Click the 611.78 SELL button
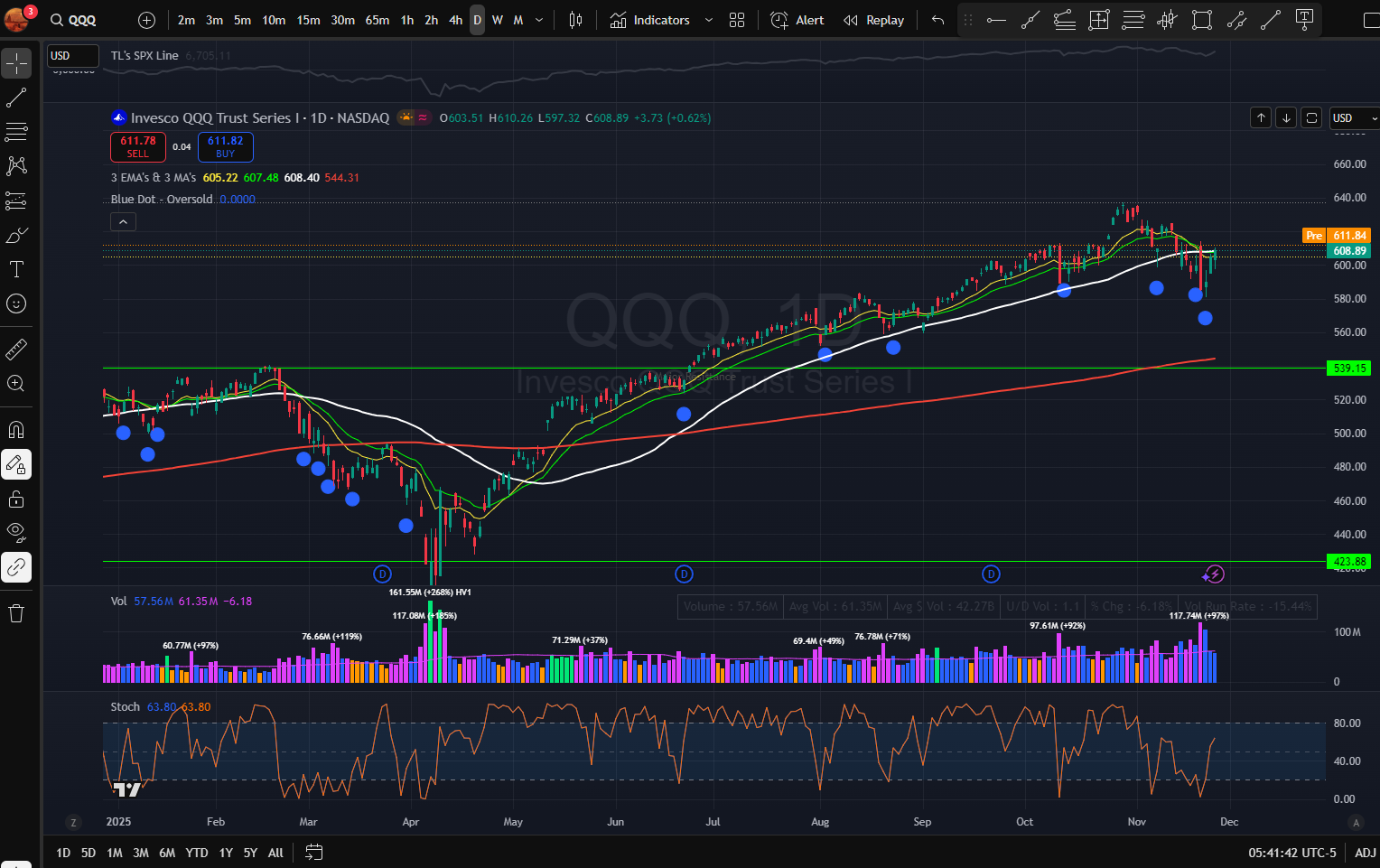Image resolution: width=1380 pixels, height=868 pixels. (x=138, y=146)
